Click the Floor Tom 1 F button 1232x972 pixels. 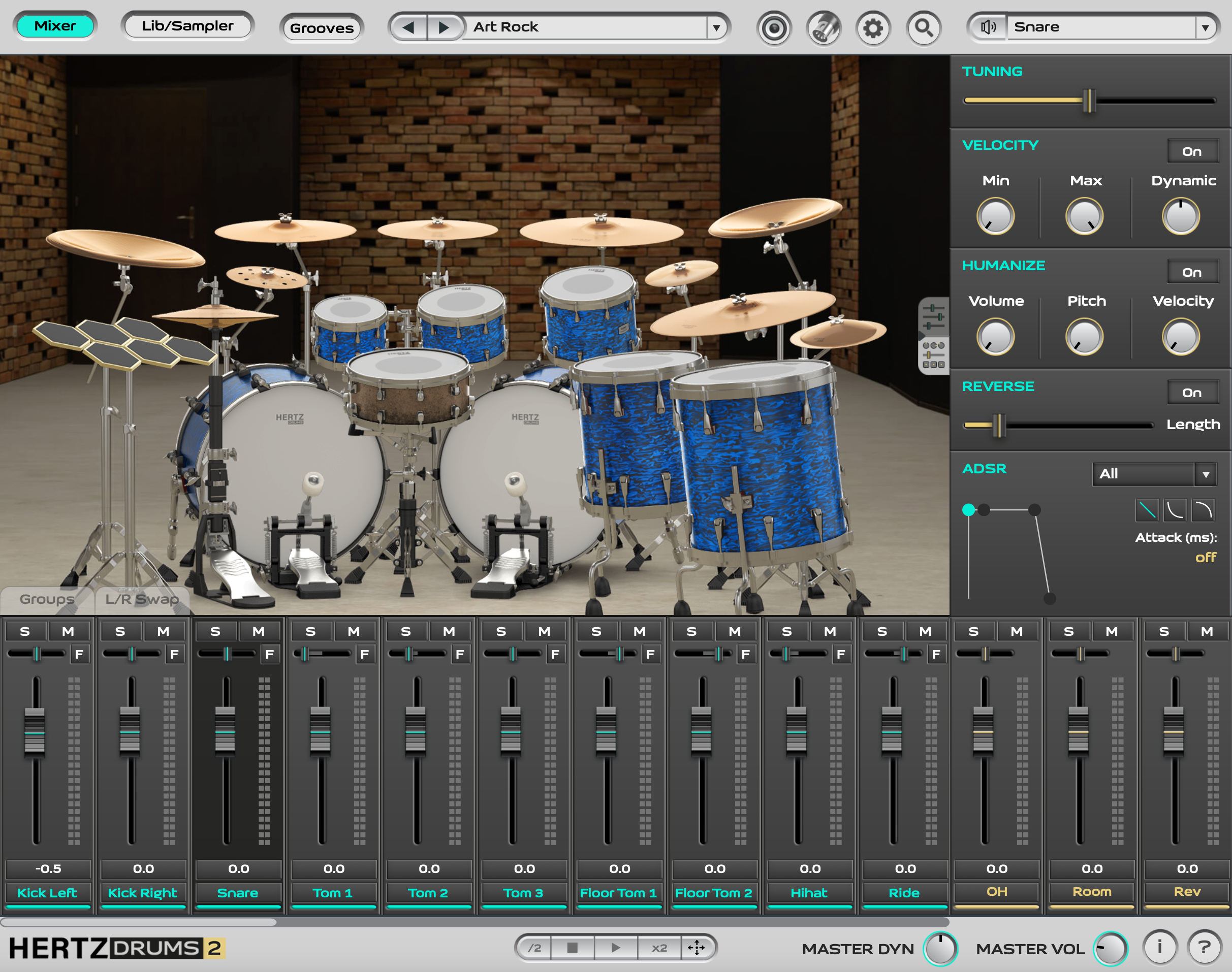(650, 655)
